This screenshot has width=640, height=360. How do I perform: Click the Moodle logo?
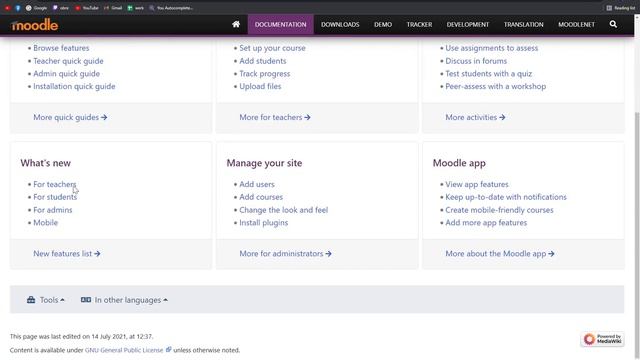coord(34,25)
